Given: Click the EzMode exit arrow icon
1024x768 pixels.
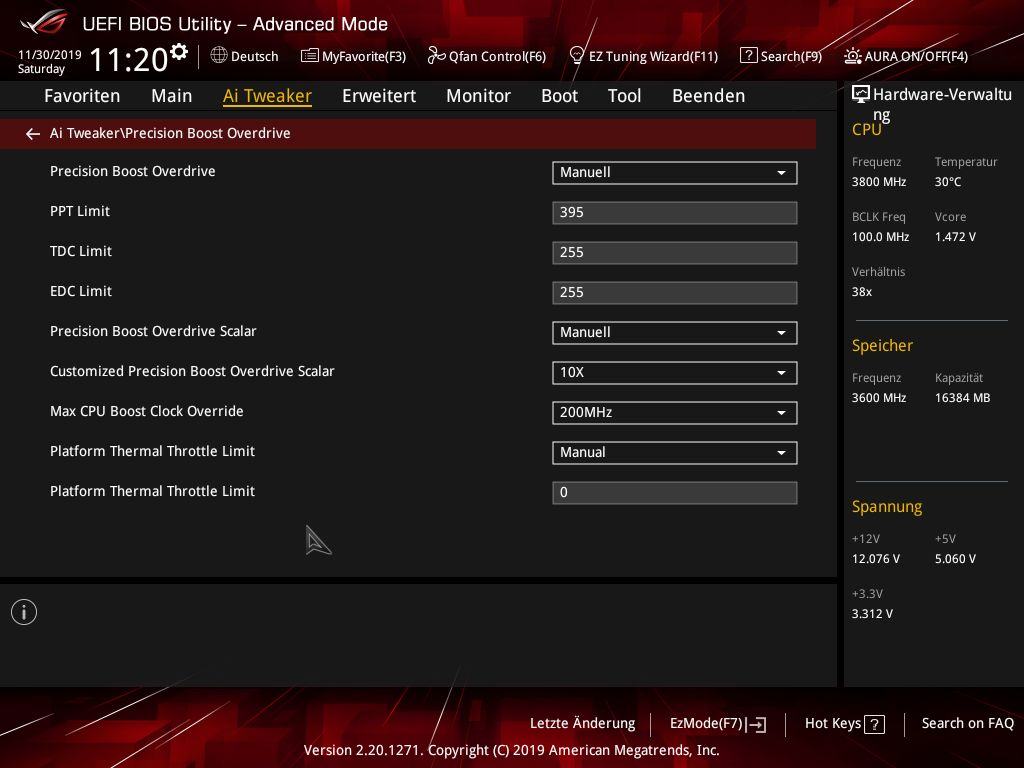Looking at the screenshot, I should point(756,724).
